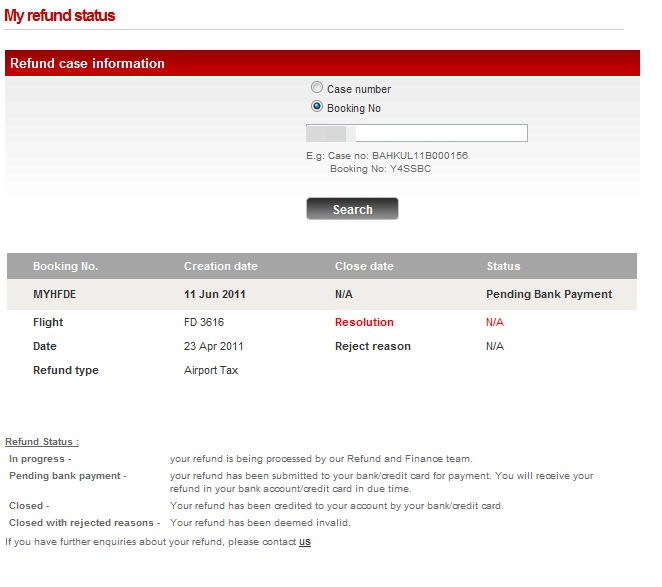The width and height of the screenshot is (662, 587).
Task: Click the Search button
Action: coord(352,209)
